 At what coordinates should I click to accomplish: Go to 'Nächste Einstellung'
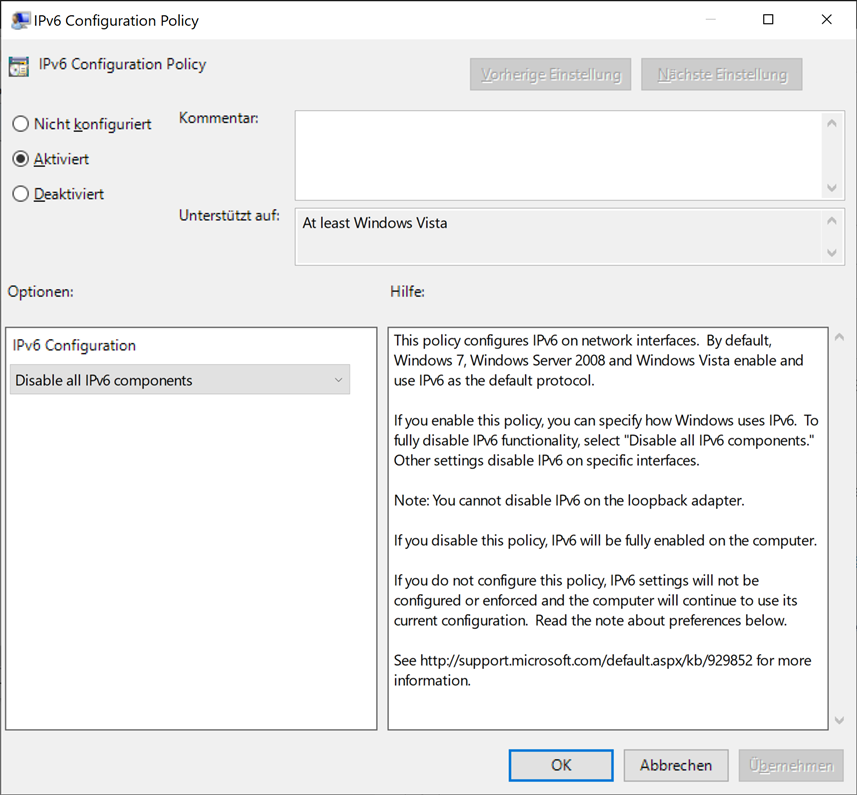click(x=722, y=74)
